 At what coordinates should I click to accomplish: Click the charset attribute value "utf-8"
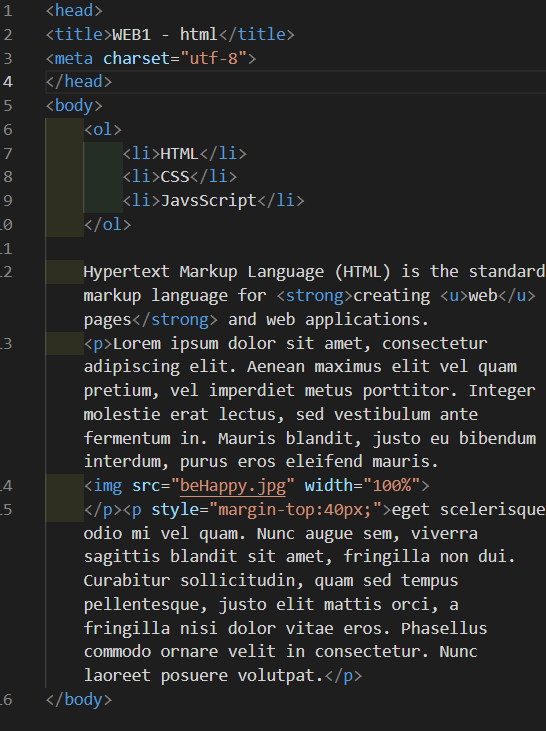click(214, 58)
